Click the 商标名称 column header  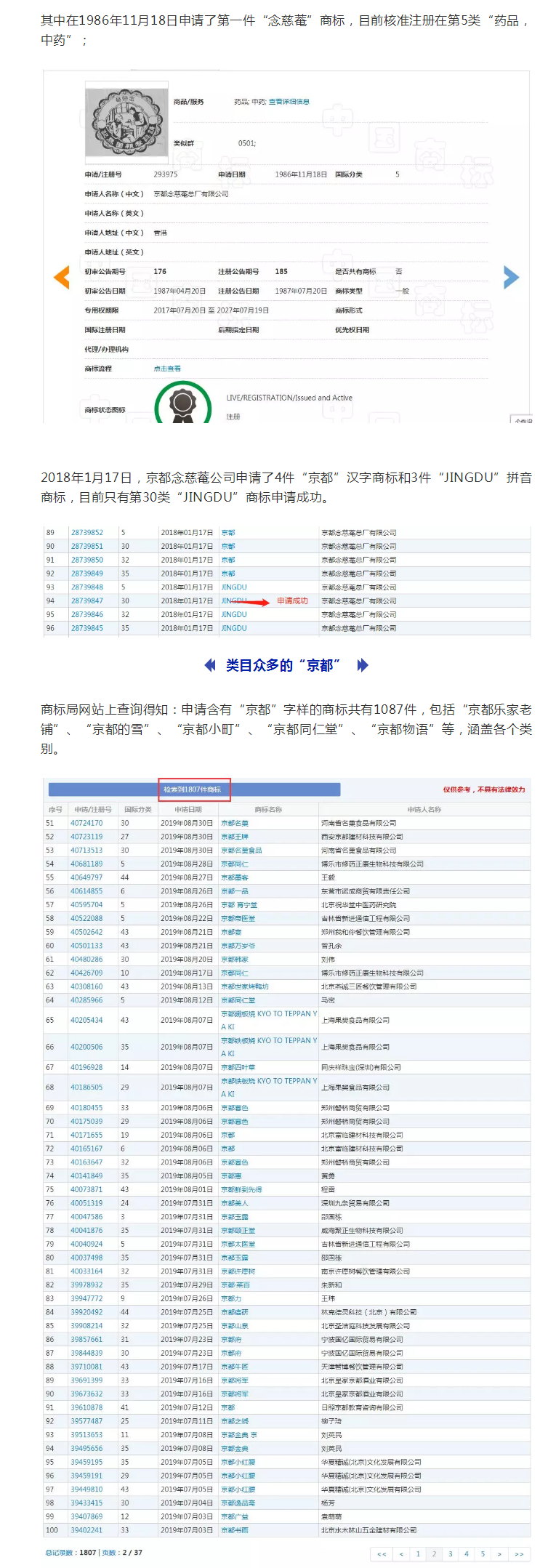tap(268, 809)
